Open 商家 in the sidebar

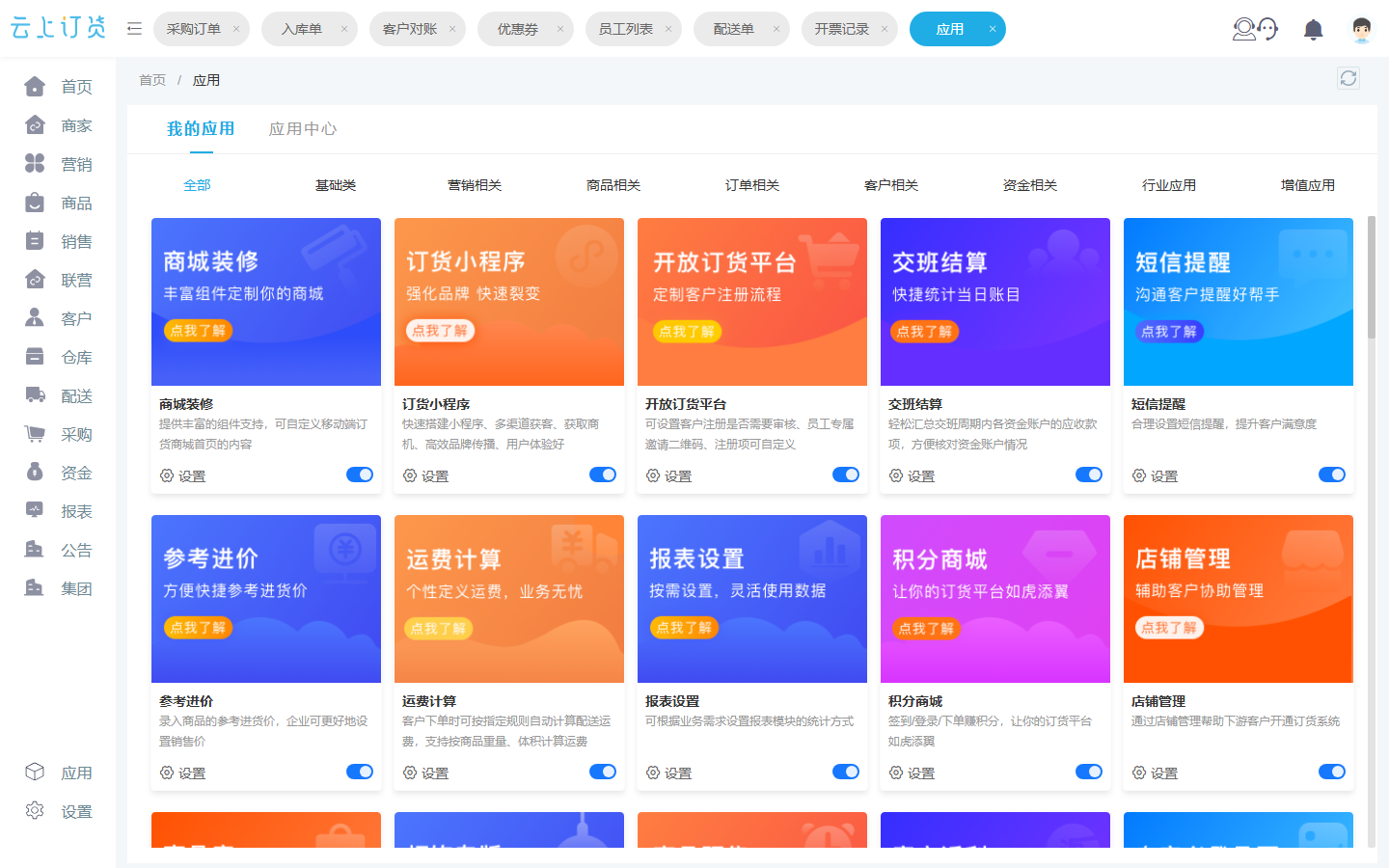click(58, 125)
